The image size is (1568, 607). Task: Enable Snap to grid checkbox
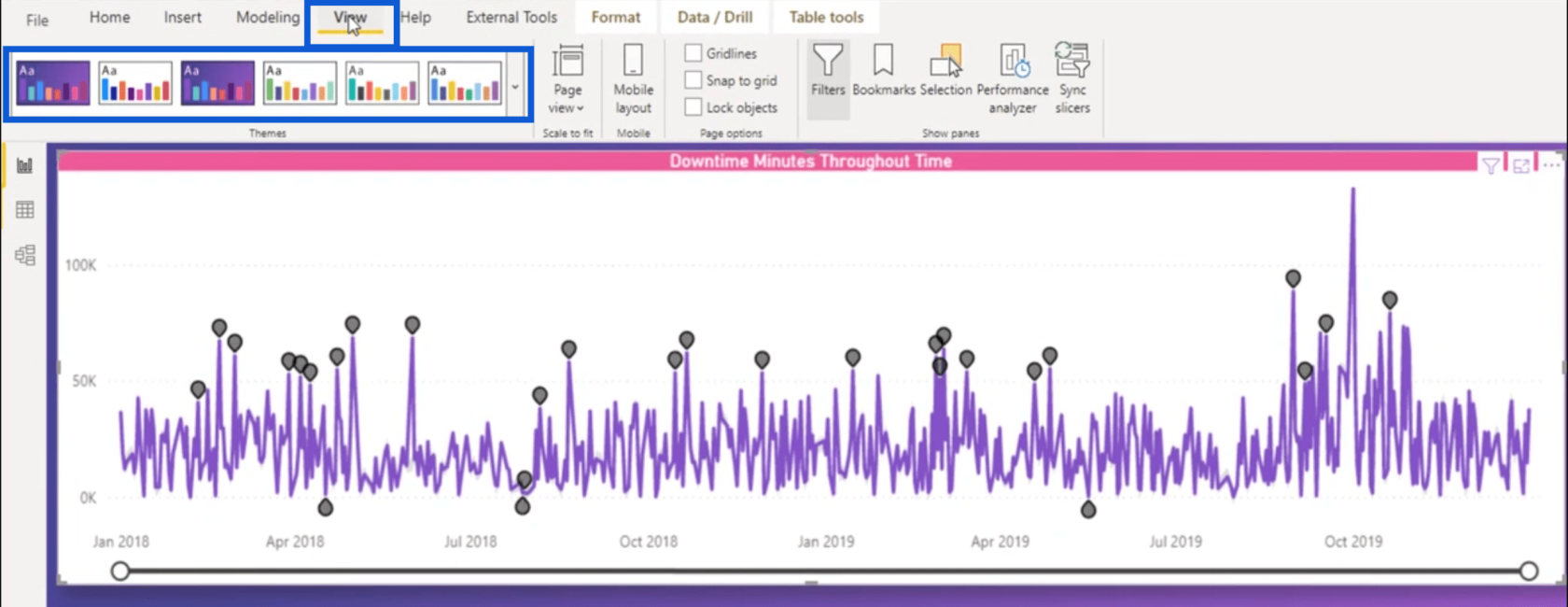pos(693,80)
